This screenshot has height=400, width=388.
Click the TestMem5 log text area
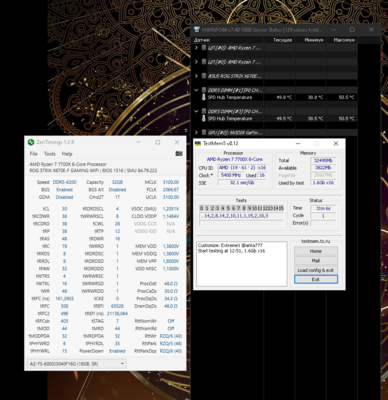click(242, 264)
